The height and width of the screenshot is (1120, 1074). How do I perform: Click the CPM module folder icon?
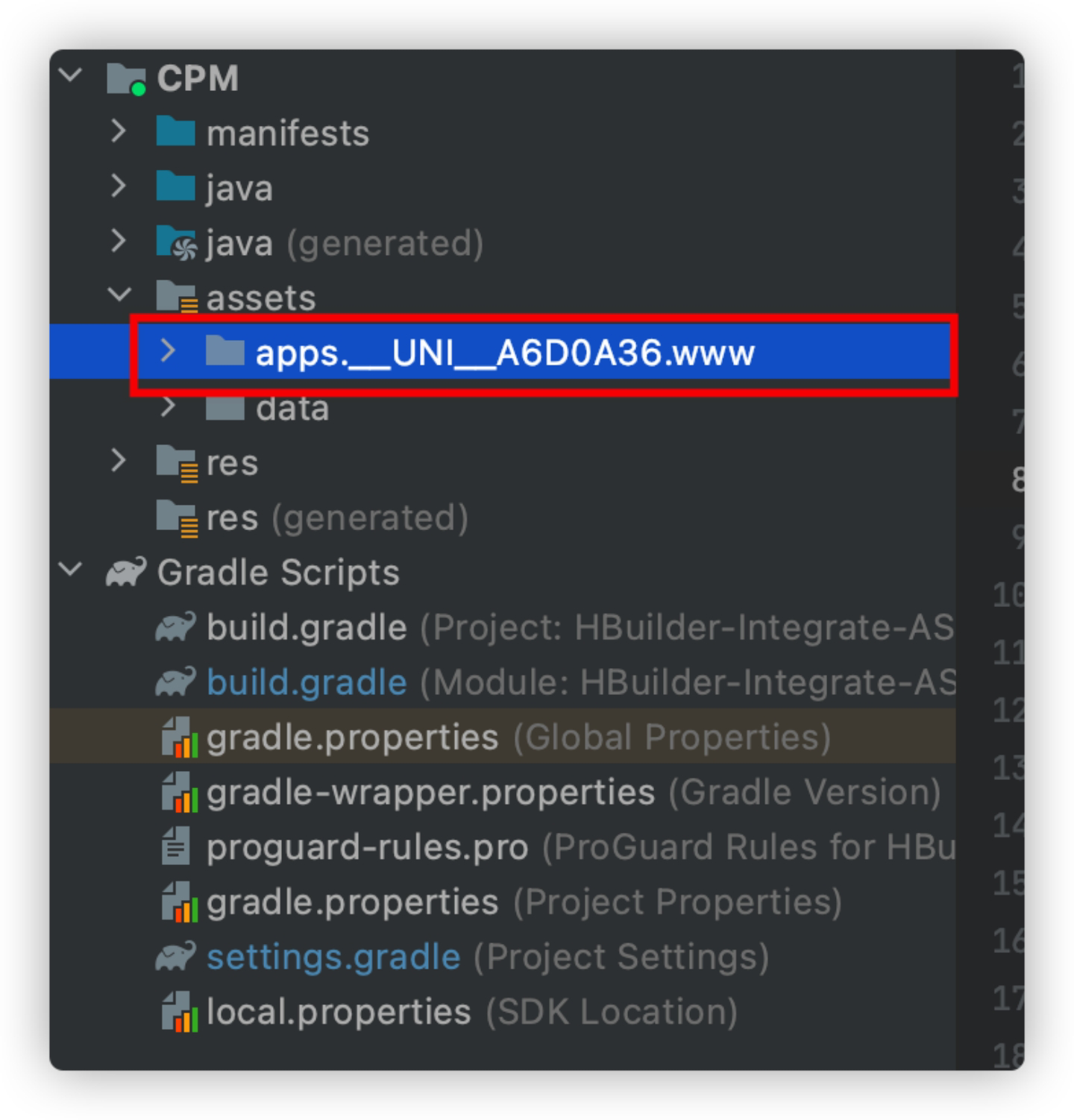coord(126,79)
